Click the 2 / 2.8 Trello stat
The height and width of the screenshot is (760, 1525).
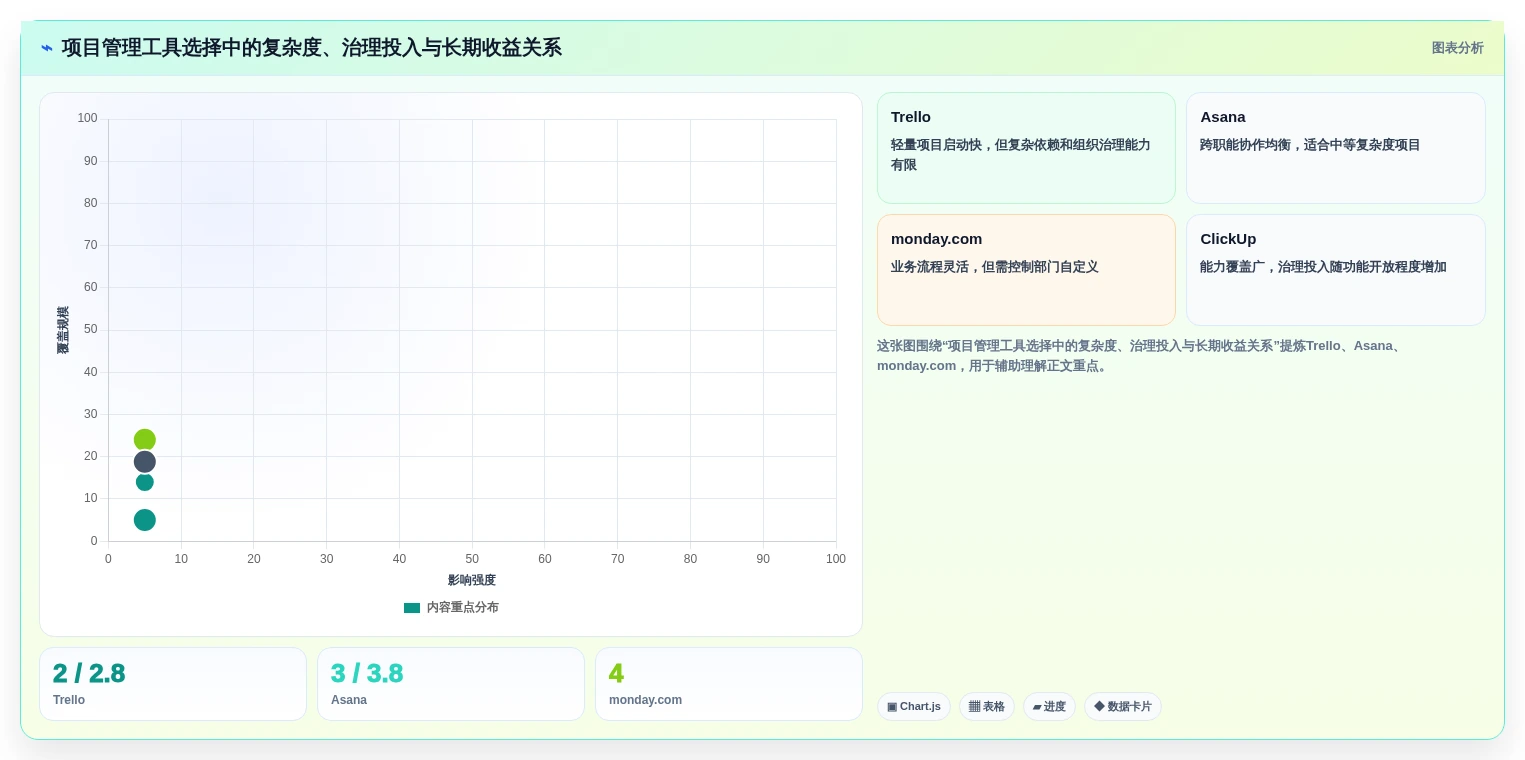point(89,674)
